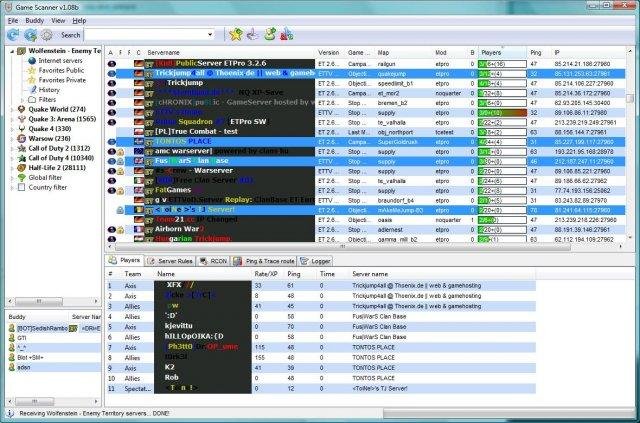640x423 pixels.
Task: Click the server list horizontal scrollbar
Action: 343,247
